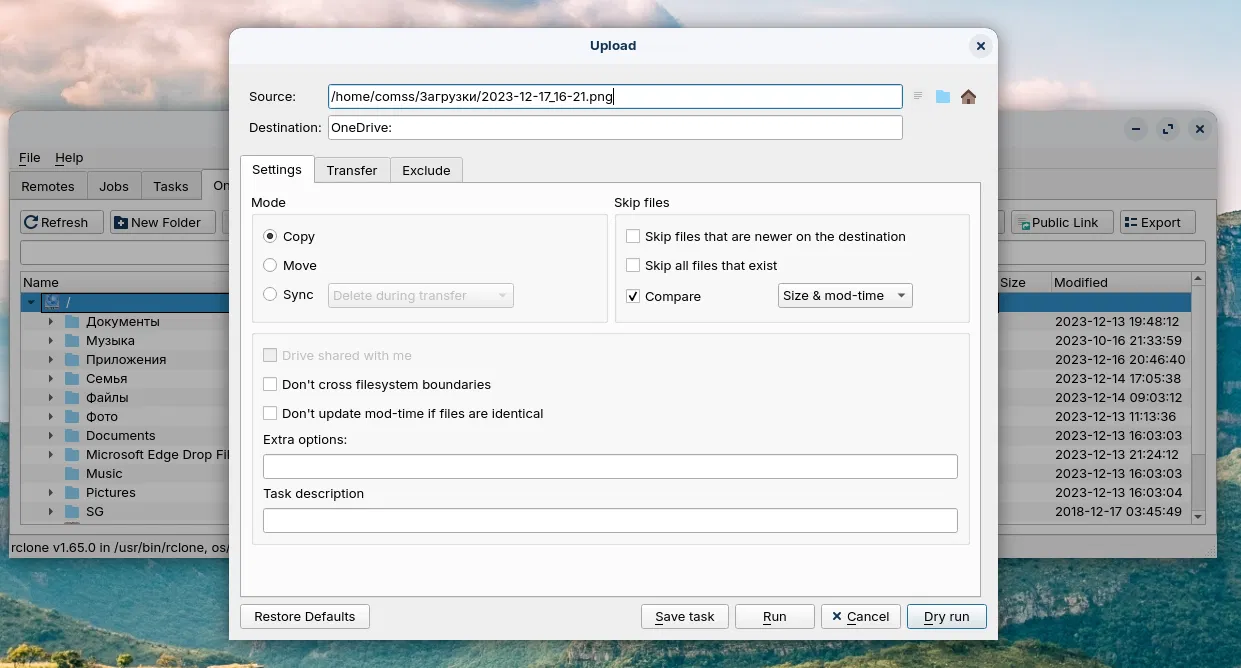This screenshot has height=668, width=1241.
Task: Enable Skip all files that exist
Action: coord(633,265)
